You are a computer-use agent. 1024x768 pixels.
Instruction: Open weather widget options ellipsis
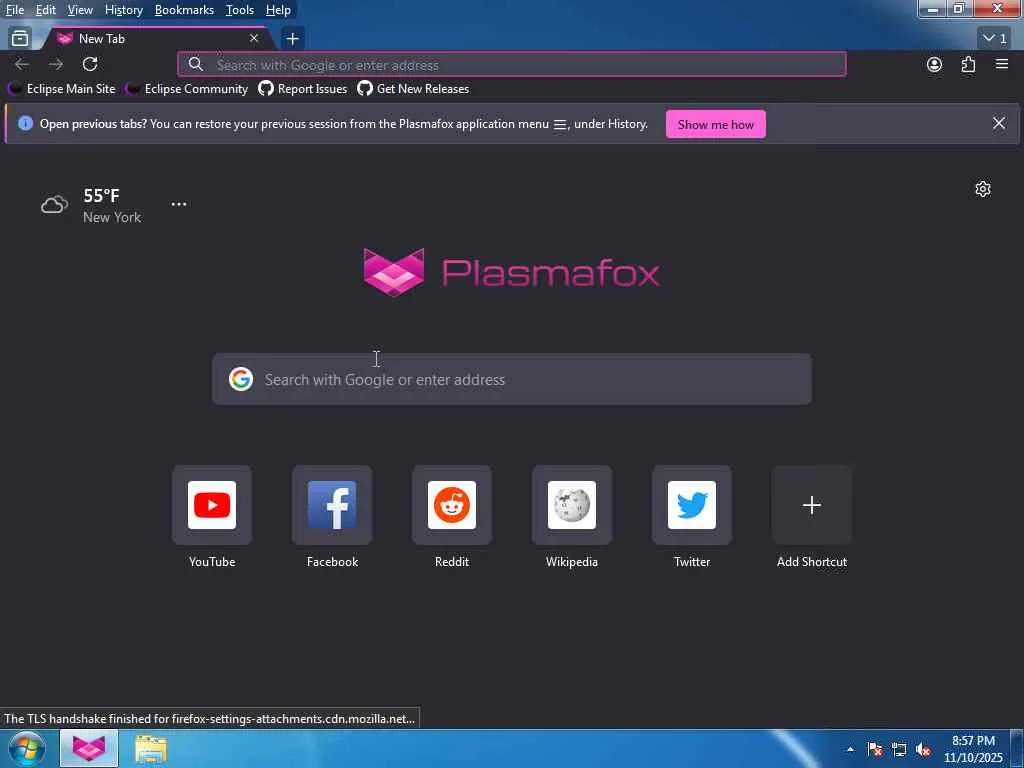tap(179, 204)
